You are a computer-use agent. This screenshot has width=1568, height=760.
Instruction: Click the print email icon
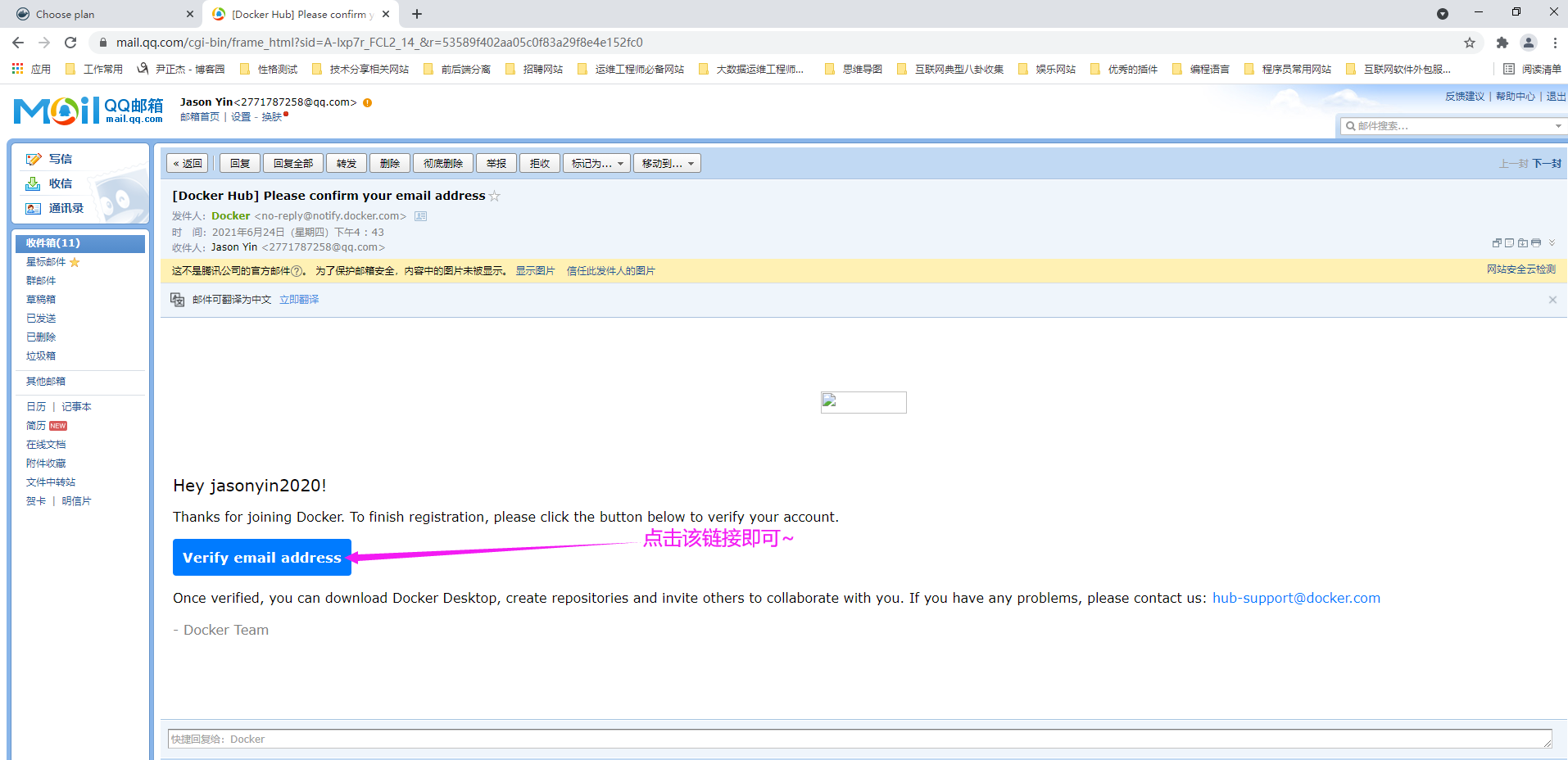1536,243
